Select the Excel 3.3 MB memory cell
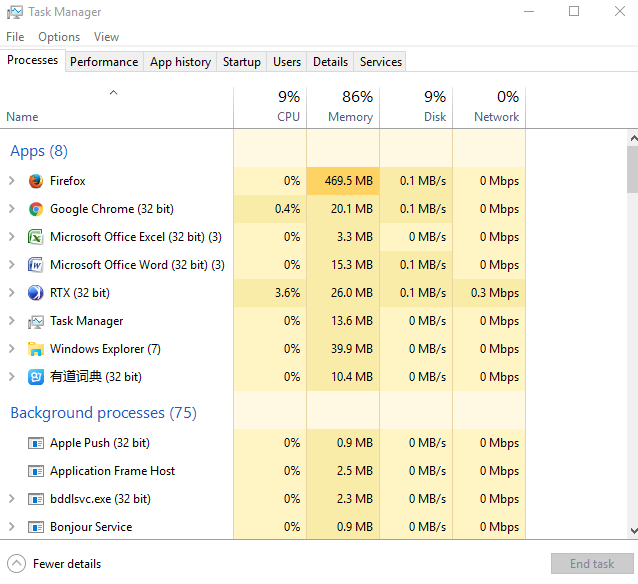The width and height of the screenshot is (638, 584). 343,237
